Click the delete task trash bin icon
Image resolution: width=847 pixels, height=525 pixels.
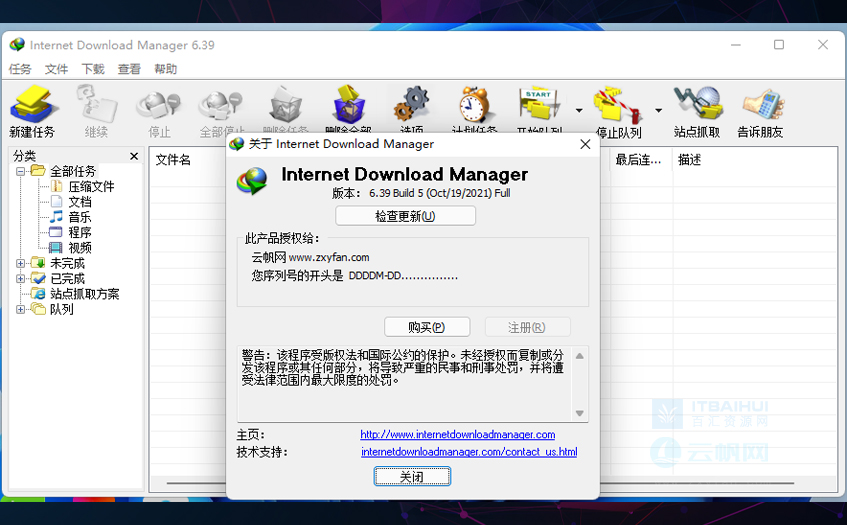tap(285, 104)
